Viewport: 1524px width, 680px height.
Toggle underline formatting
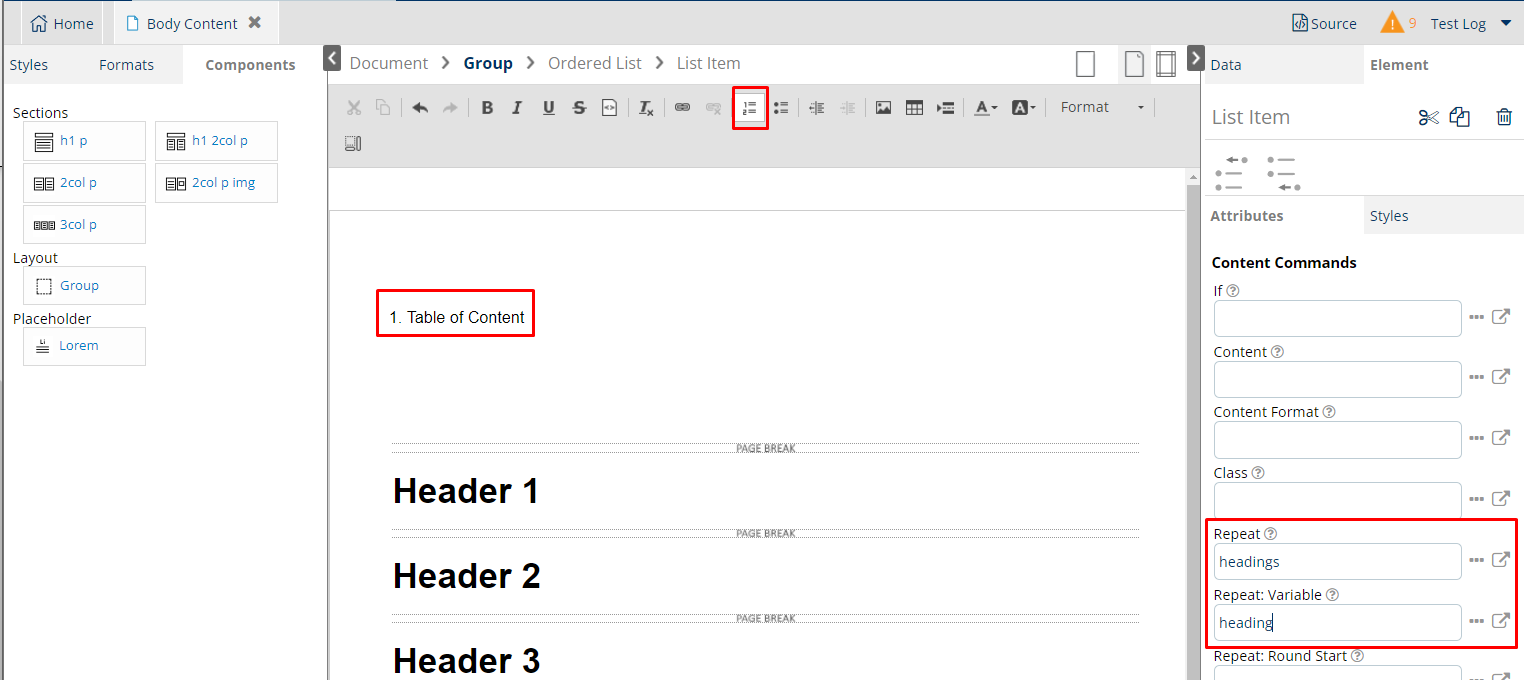(548, 108)
